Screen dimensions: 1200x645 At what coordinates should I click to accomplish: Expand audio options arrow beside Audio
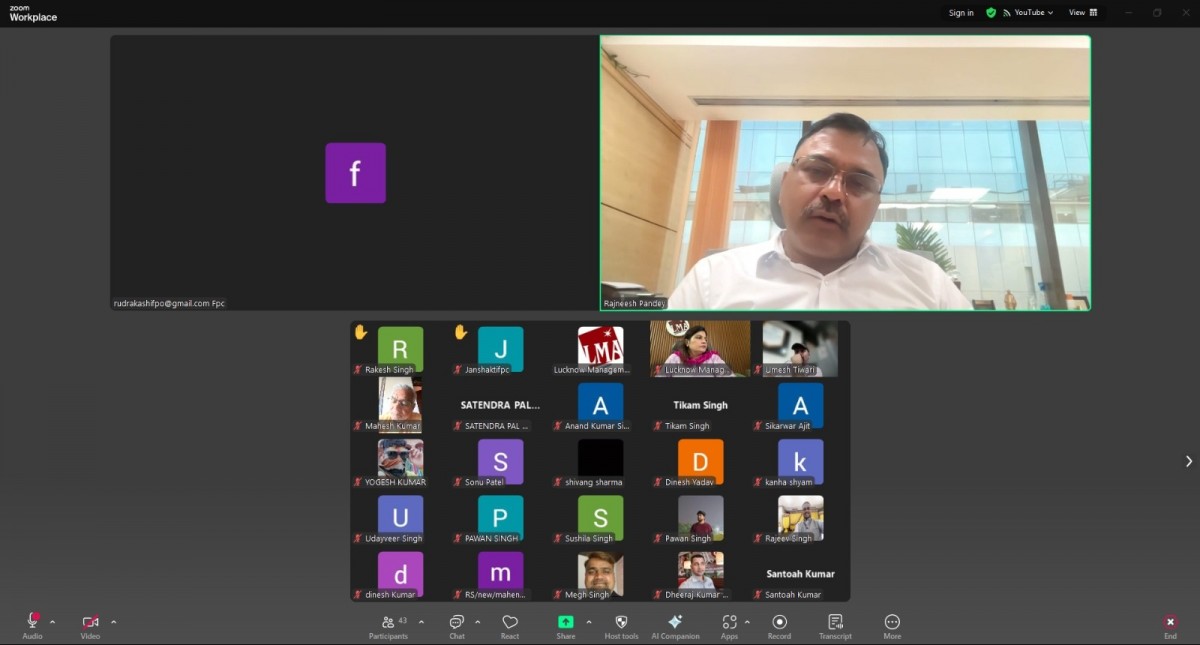[53, 622]
